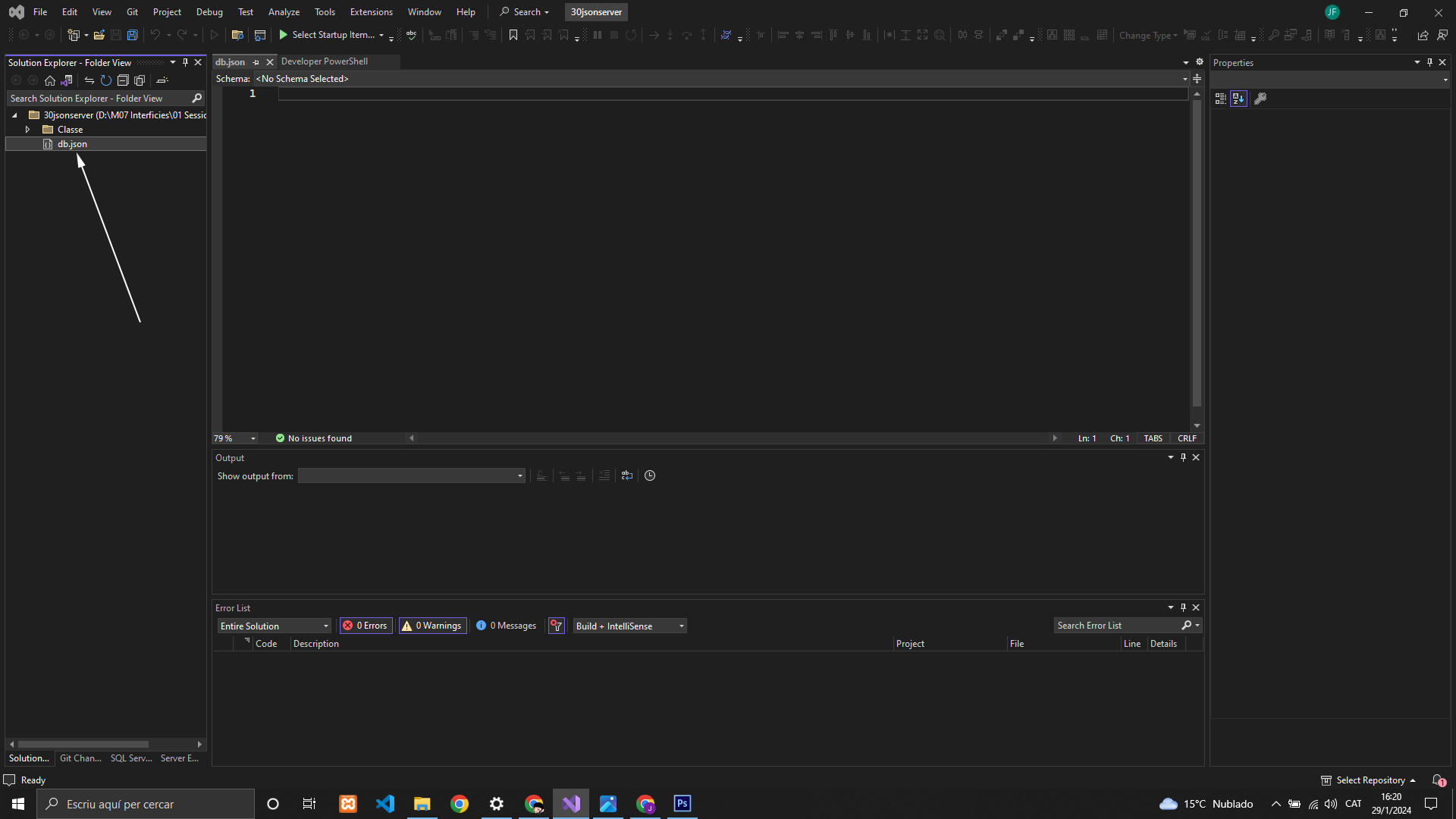The image size is (1456, 819).
Task: Click the Alphabetical sort icon in Properties
Action: coord(1238,99)
